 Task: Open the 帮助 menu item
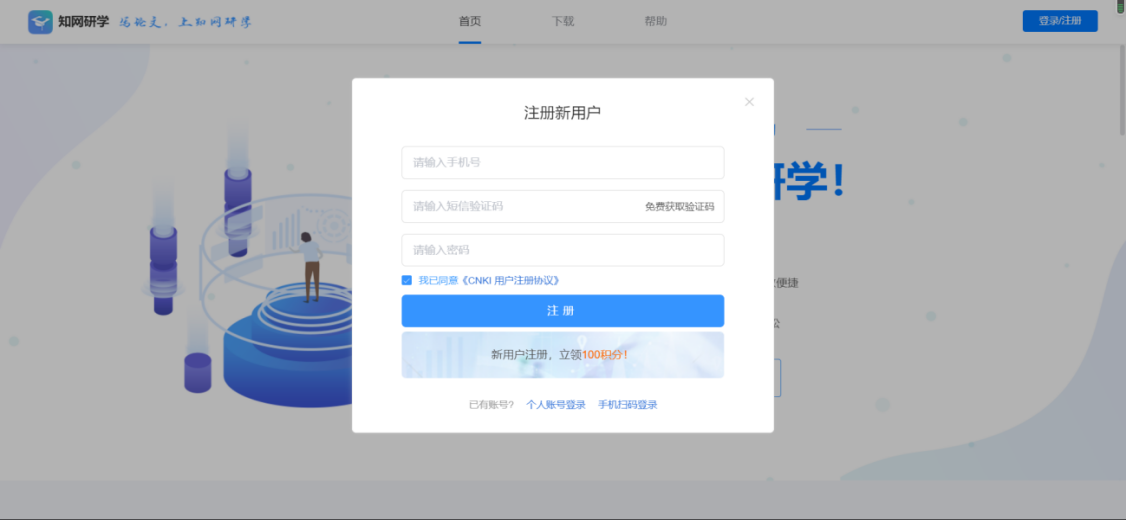click(656, 21)
